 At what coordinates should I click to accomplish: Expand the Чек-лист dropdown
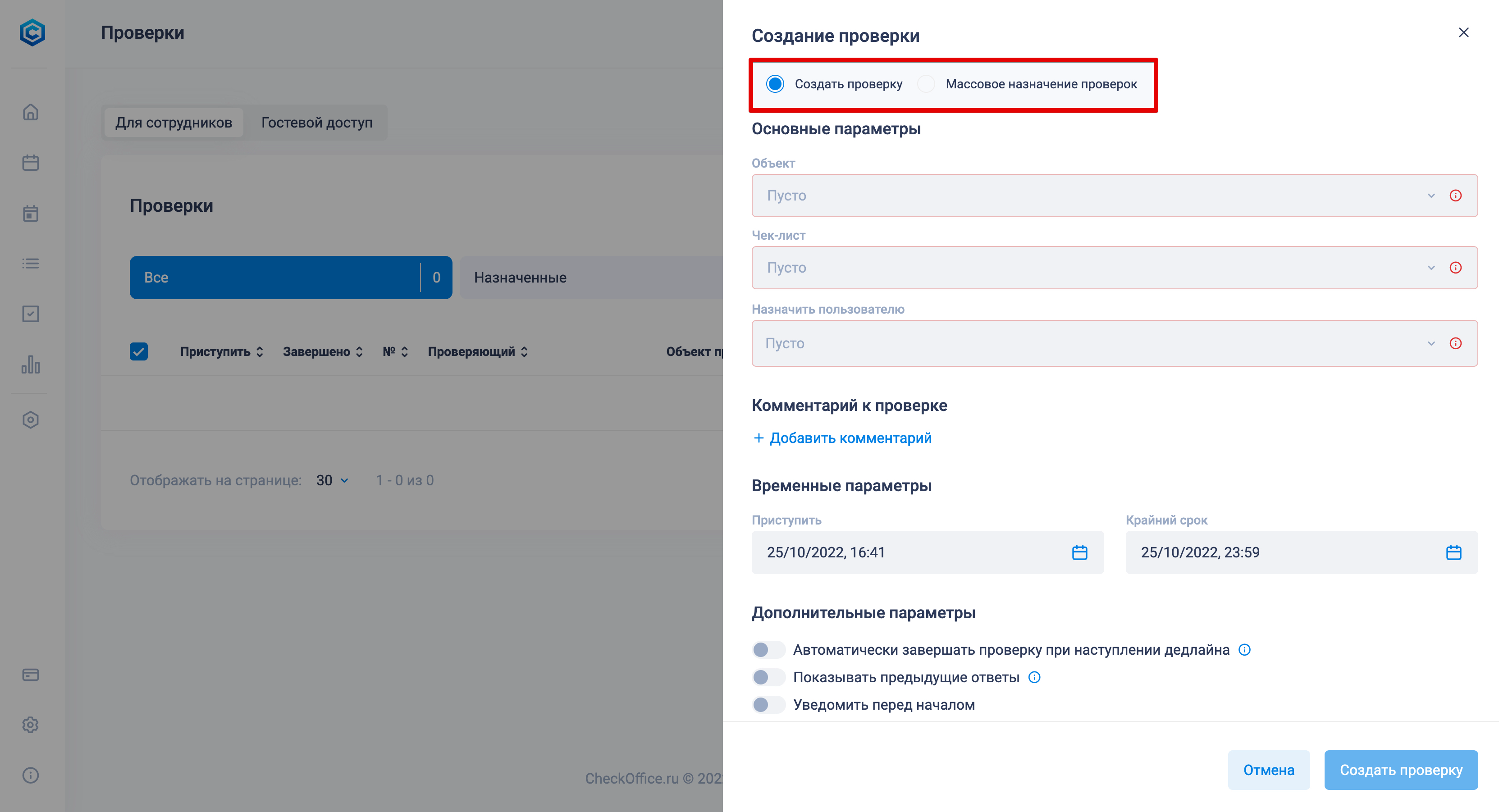1115,268
